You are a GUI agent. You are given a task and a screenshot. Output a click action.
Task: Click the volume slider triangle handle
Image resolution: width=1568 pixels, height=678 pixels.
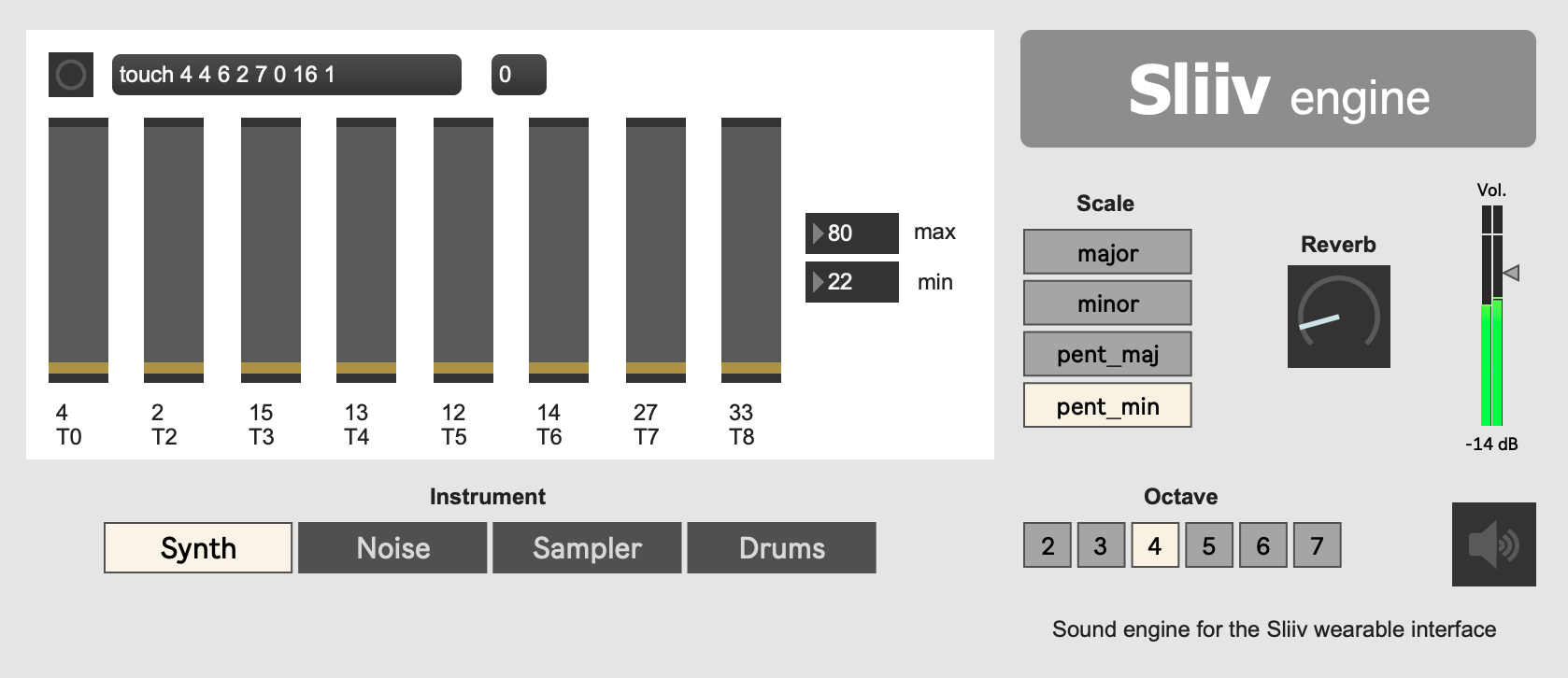[1511, 273]
